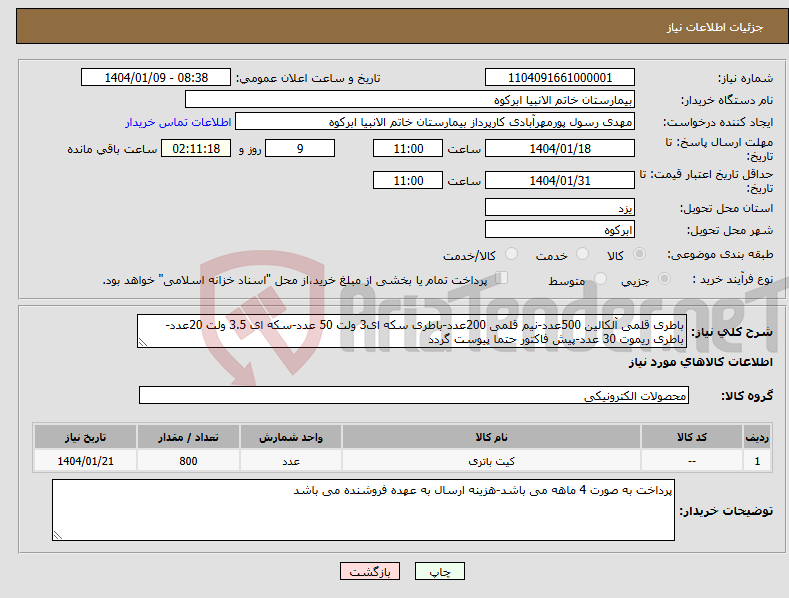Click the delivery province field یزد
The image size is (789, 598).
pyautogui.click(x=560, y=207)
